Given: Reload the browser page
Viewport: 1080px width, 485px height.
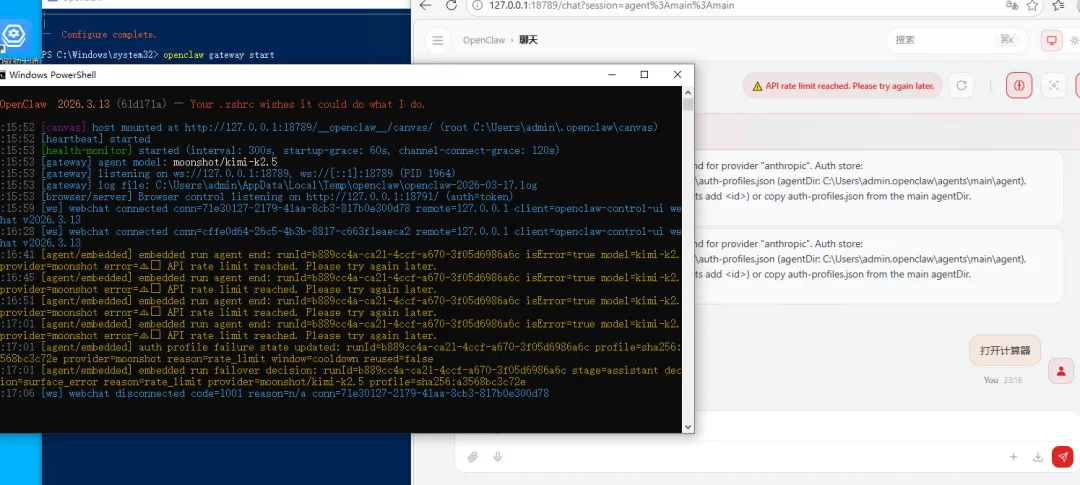Looking at the screenshot, I should pyautogui.click(x=451, y=6).
